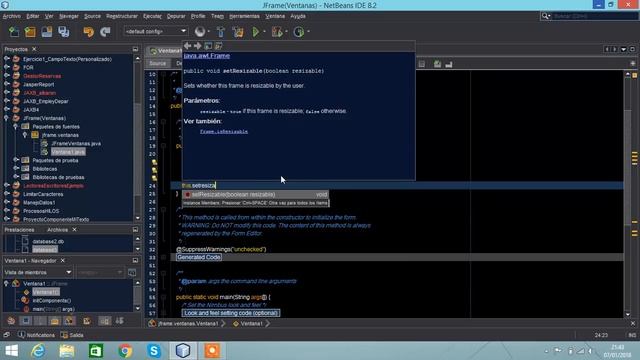Viewport: 640px width, 360px height.
Task: Click the New File toolbar icon
Action: [14, 32]
